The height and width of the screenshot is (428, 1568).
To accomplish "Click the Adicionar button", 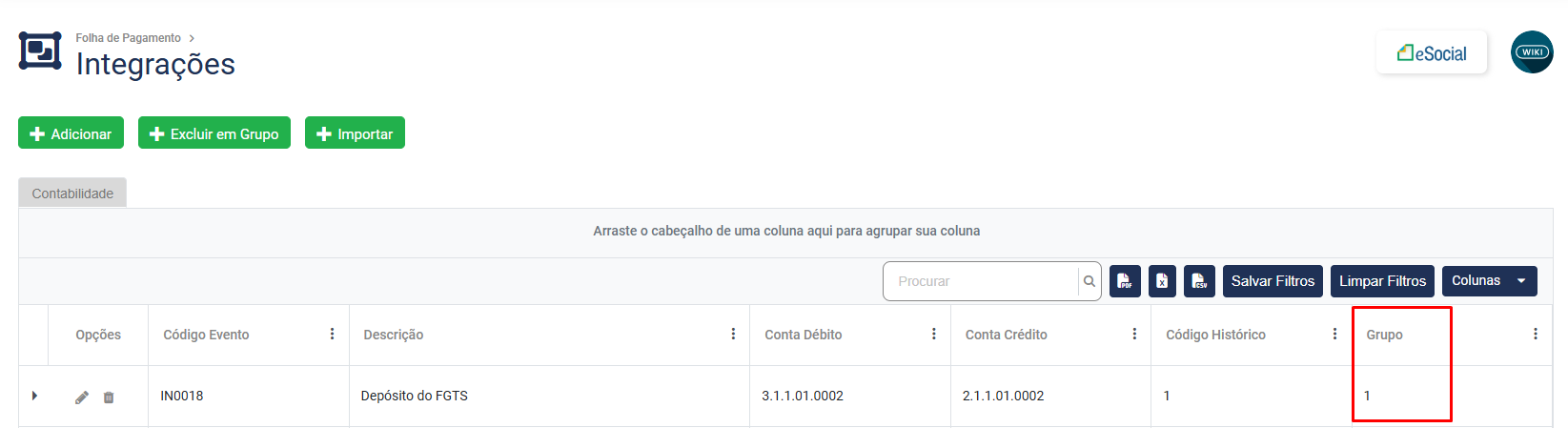I will click(x=71, y=133).
